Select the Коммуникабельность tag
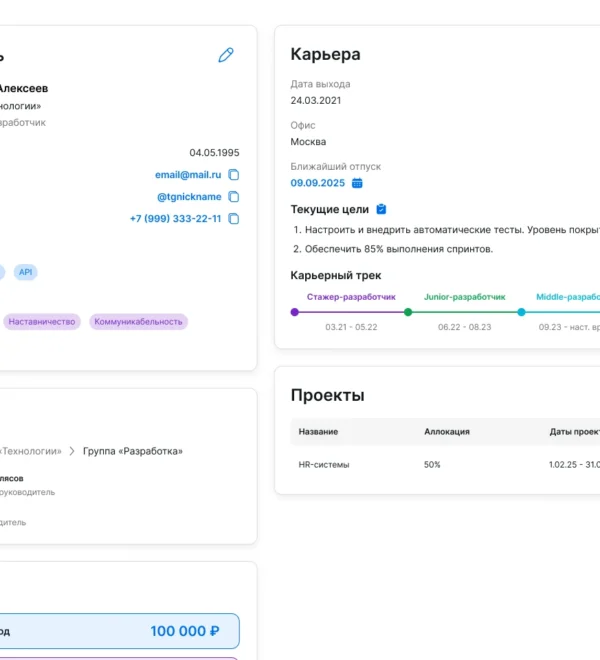The height and width of the screenshot is (660, 600). [138, 322]
